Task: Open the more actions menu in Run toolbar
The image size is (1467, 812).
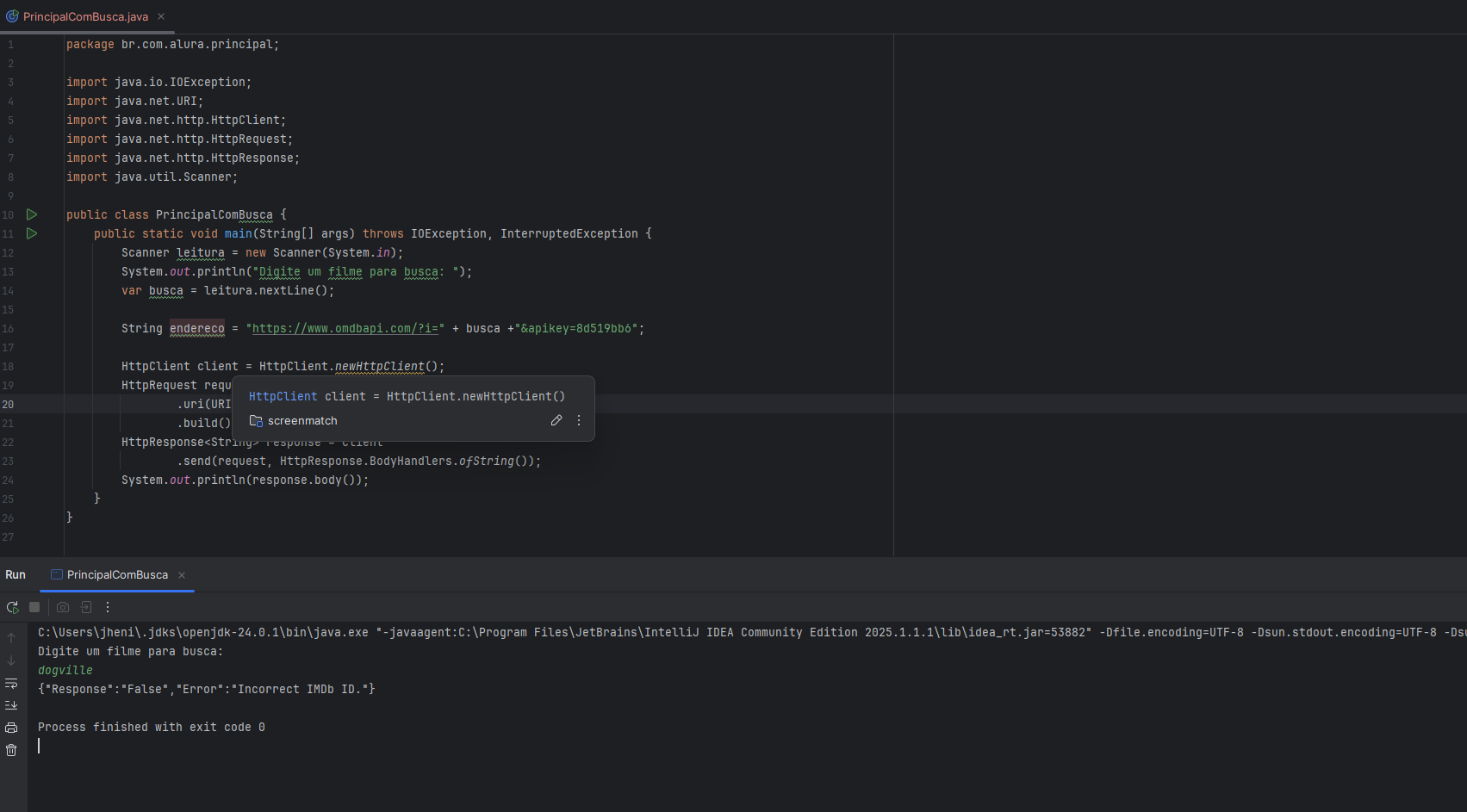Action: 108,607
